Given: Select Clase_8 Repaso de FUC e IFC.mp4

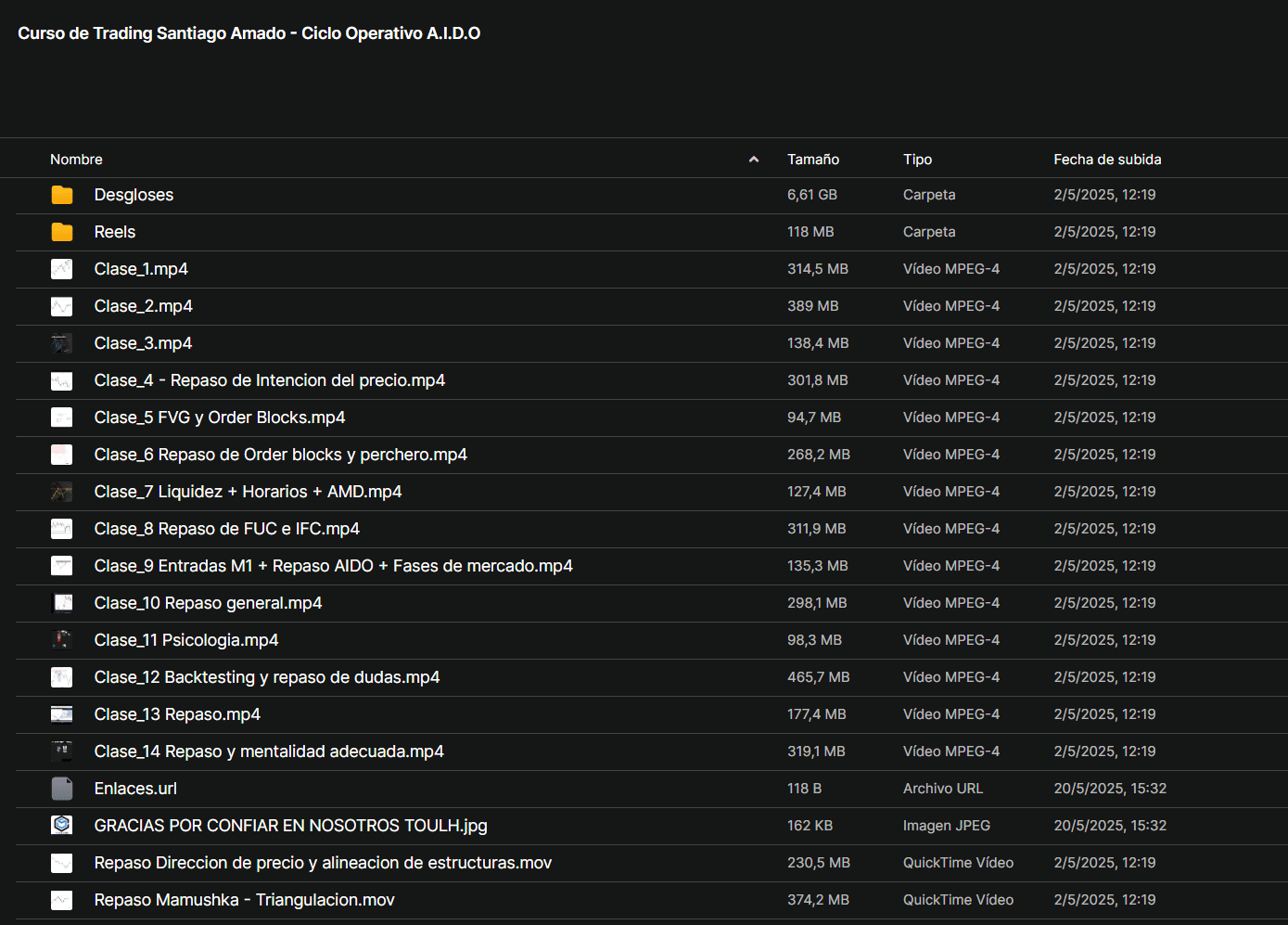Looking at the screenshot, I should [227, 529].
